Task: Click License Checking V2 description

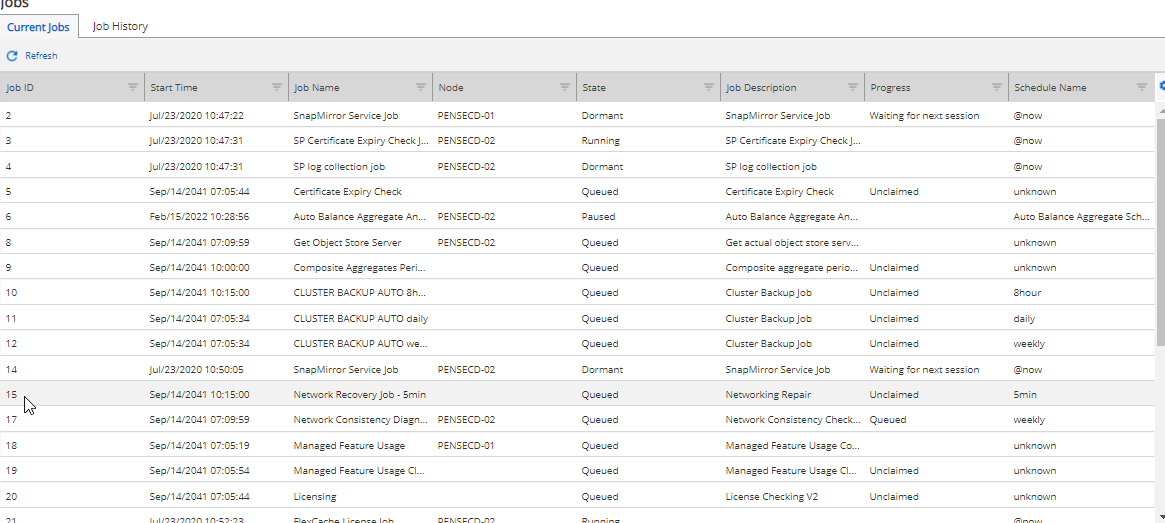Action: click(772, 496)
